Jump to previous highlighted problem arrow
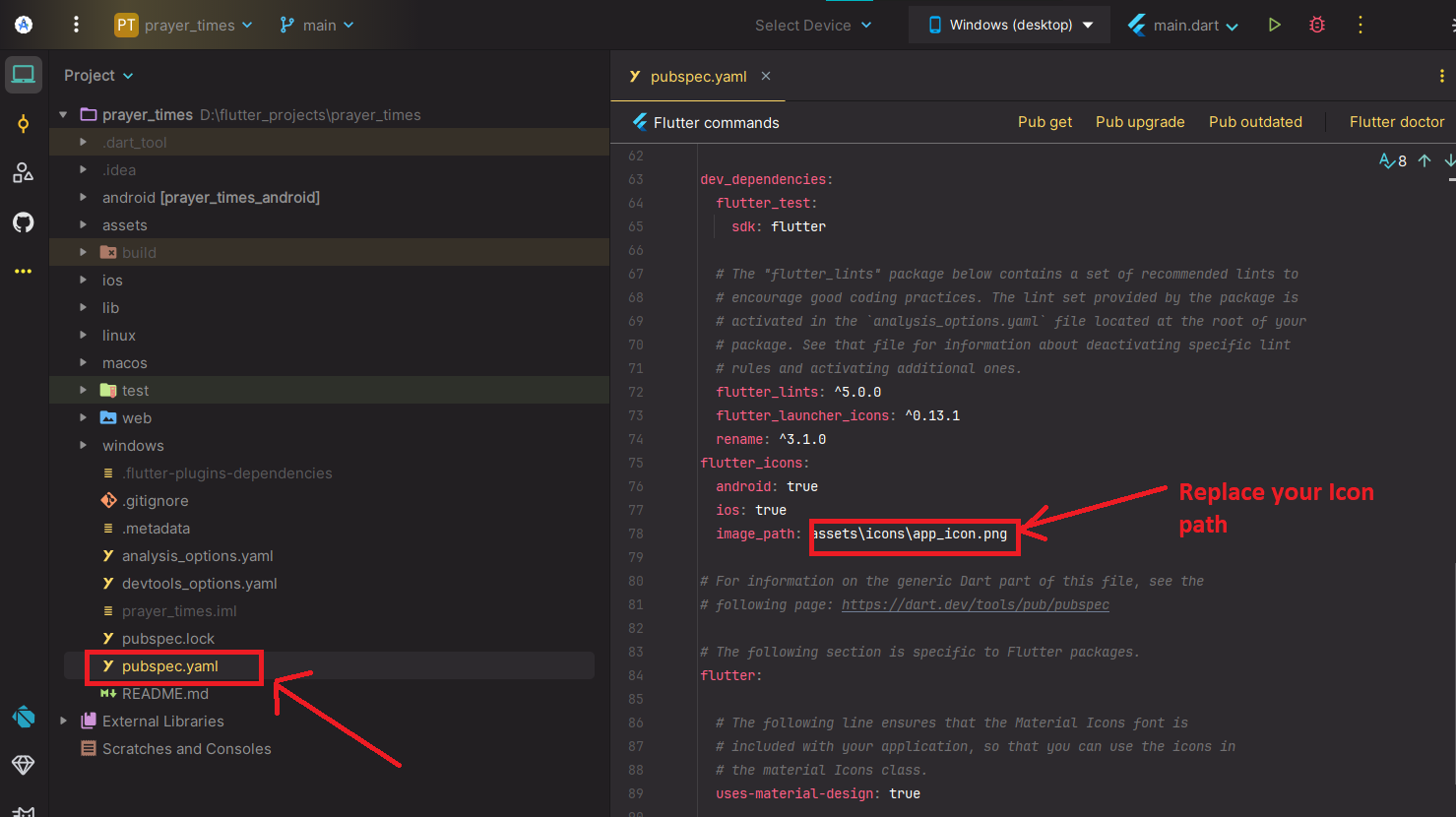 [1424, 160]
